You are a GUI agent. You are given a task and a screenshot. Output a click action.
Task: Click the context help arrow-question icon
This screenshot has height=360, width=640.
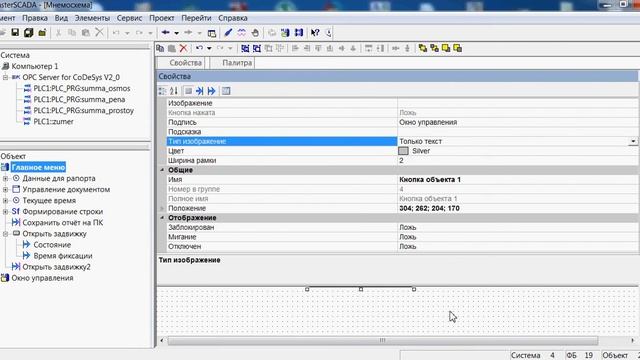tap(315, 33)
